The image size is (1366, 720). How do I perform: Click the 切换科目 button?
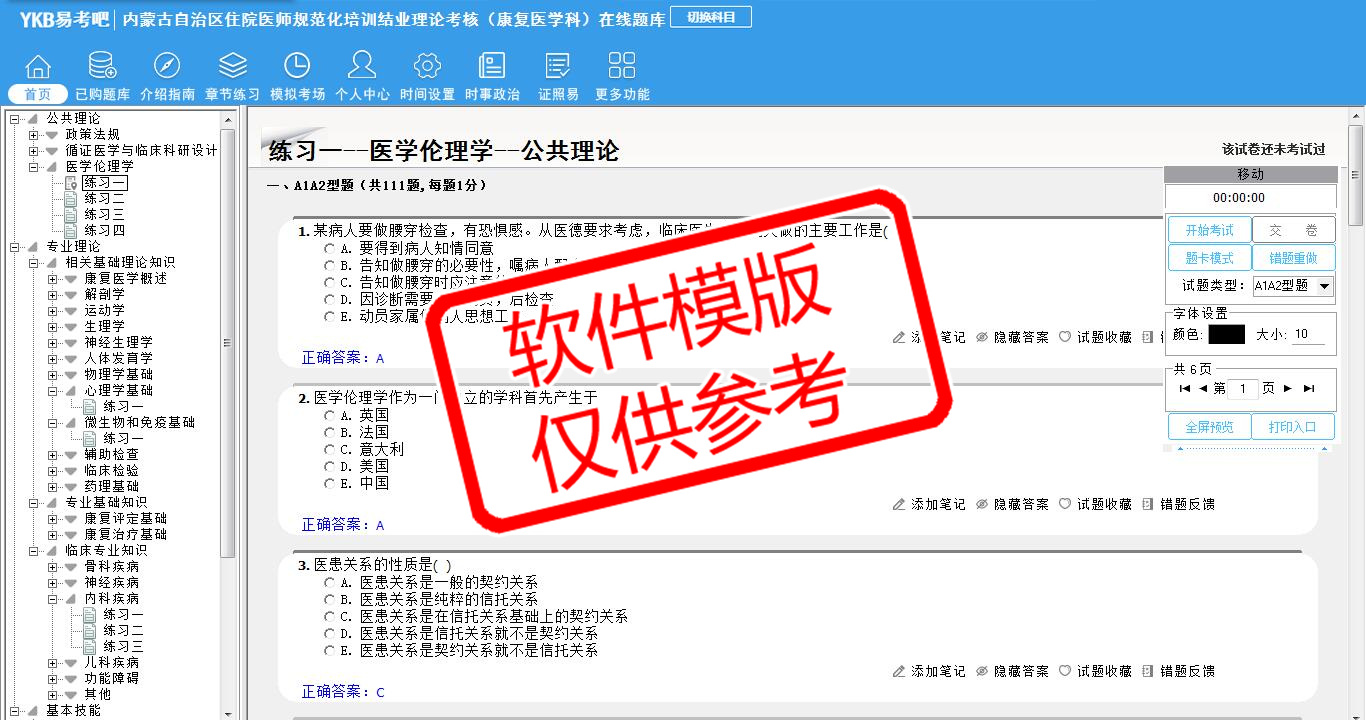click(710, 18)
